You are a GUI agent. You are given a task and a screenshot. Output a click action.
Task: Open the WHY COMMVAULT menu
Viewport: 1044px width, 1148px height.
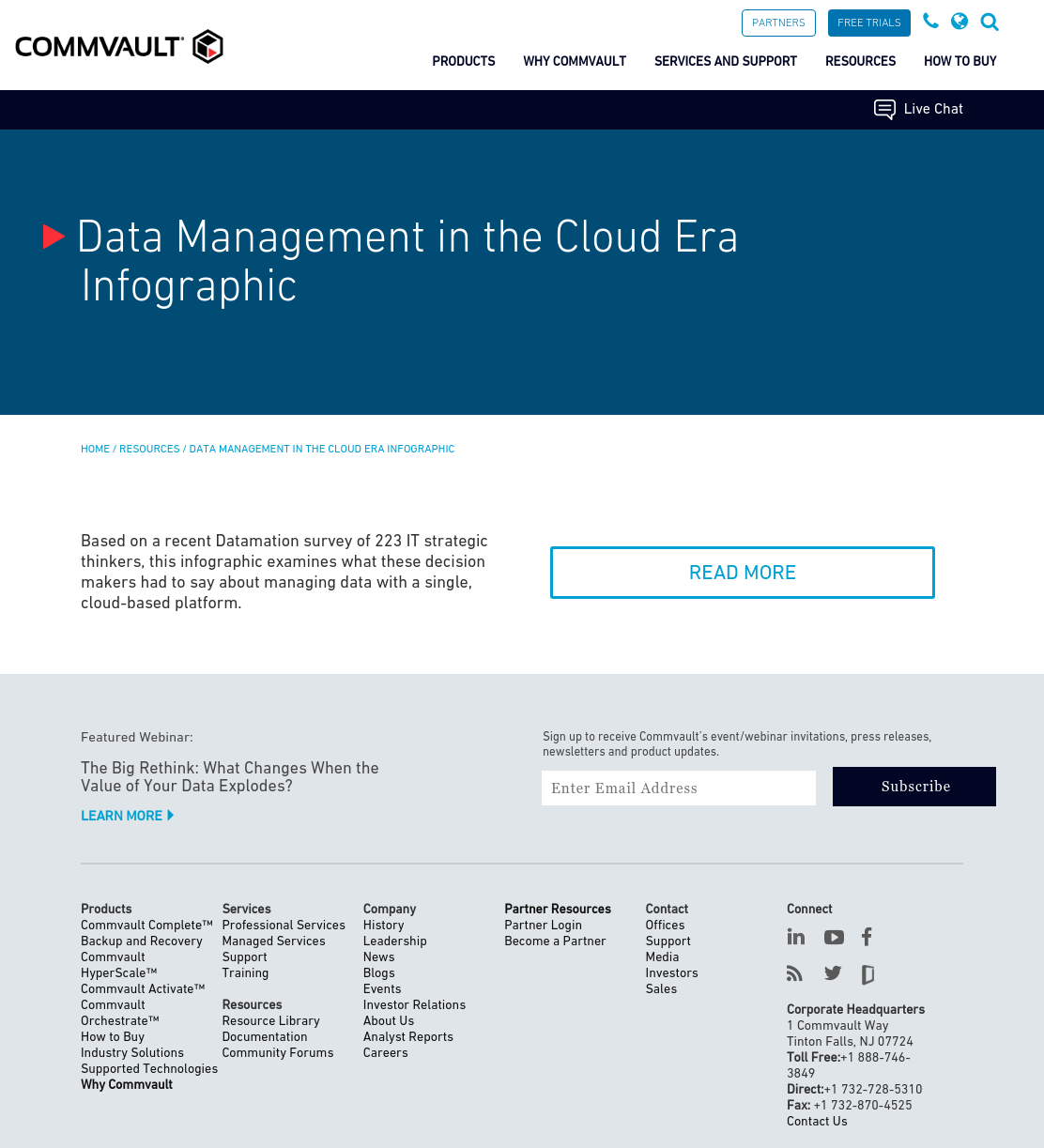click(x=575, y=61)
